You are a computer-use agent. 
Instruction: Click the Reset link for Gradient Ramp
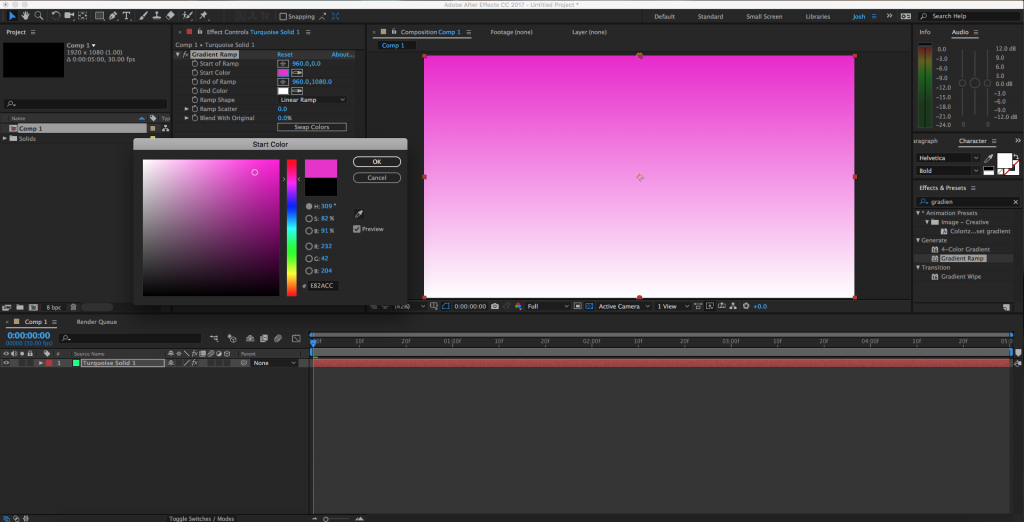tap(285, 55)
